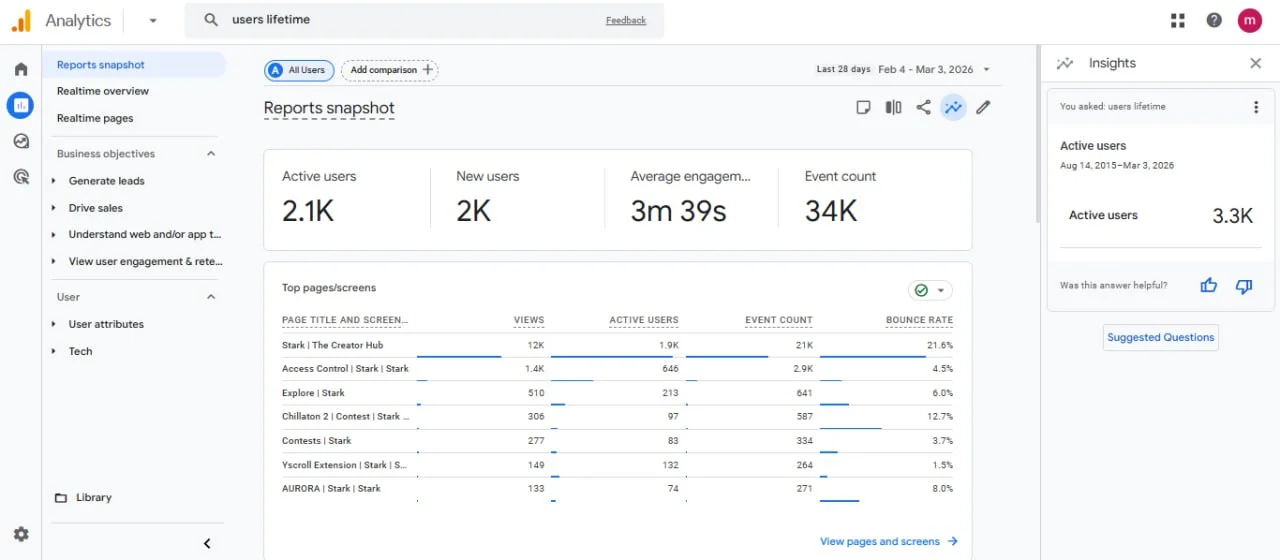The width and height of the screenshot is (1280, 560).
Task: Select Realtime pages
Action: click(95, 118)
